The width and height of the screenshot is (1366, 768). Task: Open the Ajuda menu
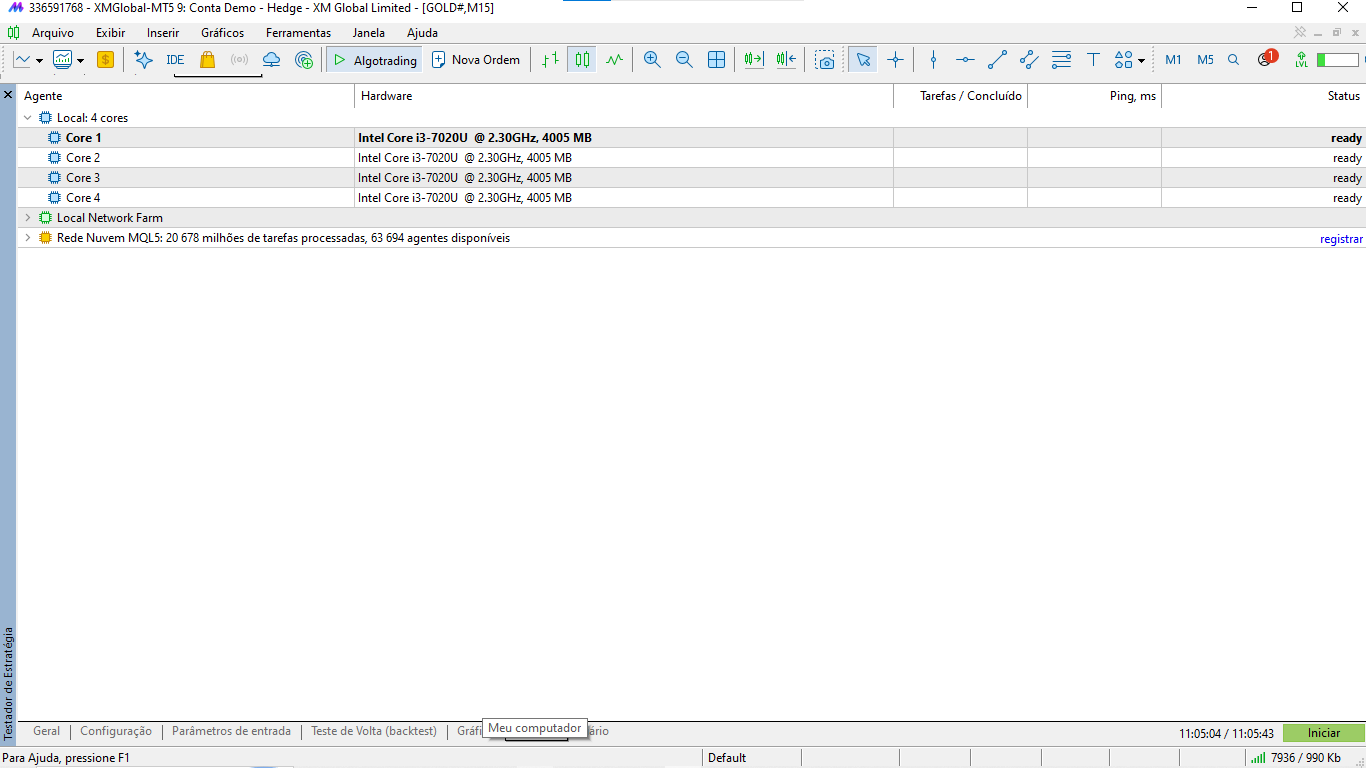pos(422,33)
